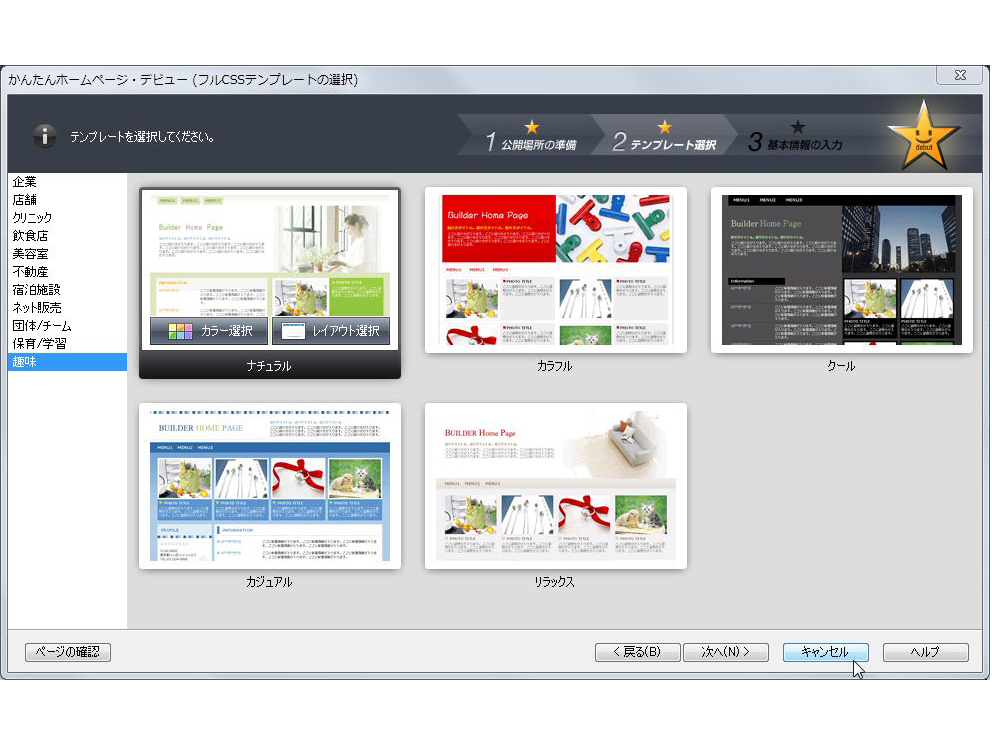
Task: Click the layout icon on the Natural template
Action: click(293, 331)
